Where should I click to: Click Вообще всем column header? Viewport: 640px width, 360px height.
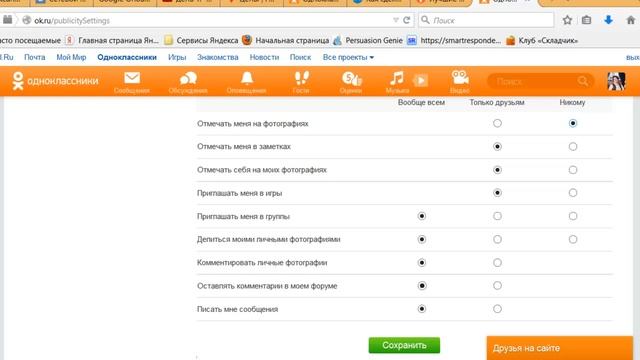tap(421, 102)
